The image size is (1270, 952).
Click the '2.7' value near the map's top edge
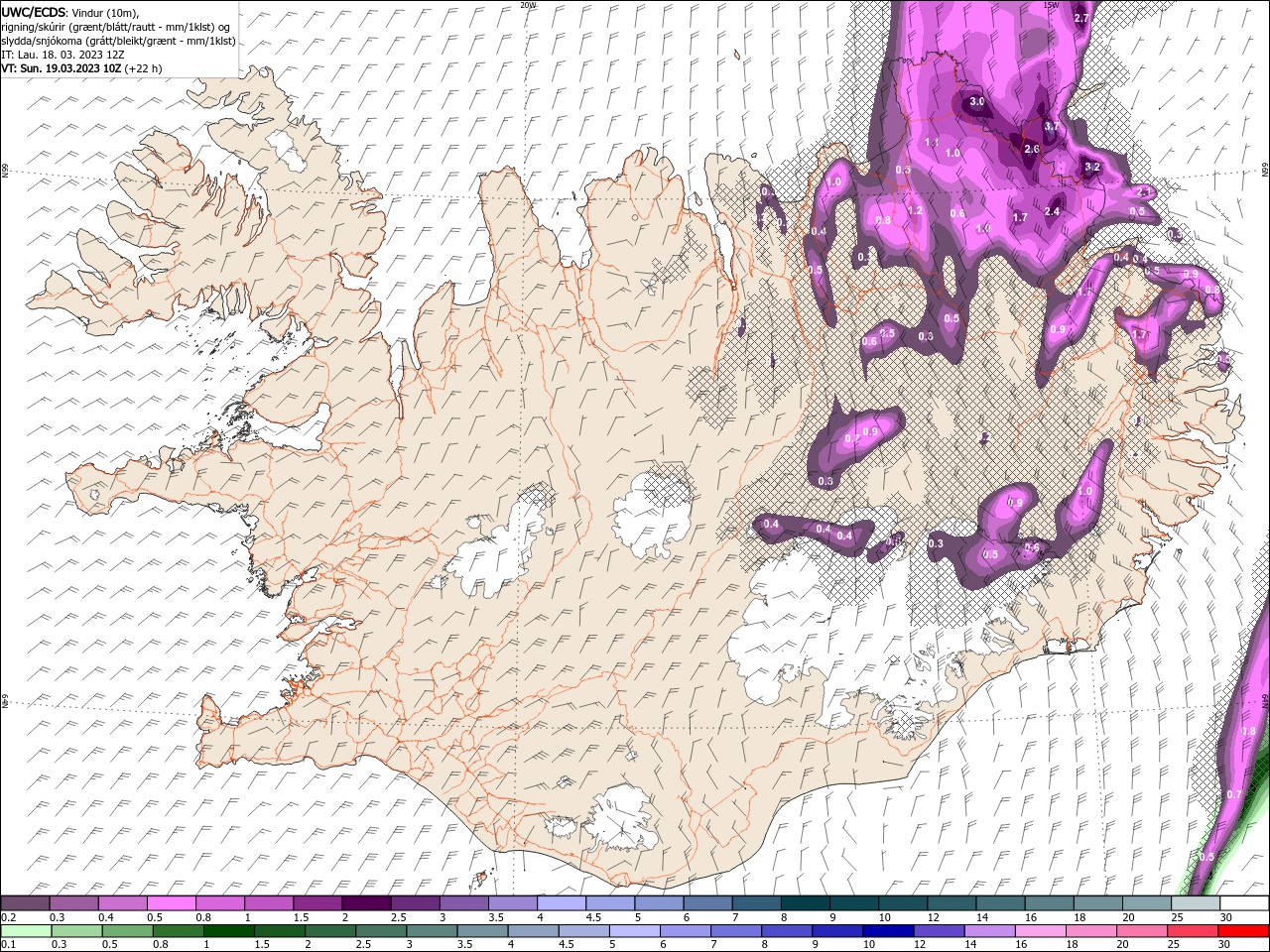tap(1081, 18)
